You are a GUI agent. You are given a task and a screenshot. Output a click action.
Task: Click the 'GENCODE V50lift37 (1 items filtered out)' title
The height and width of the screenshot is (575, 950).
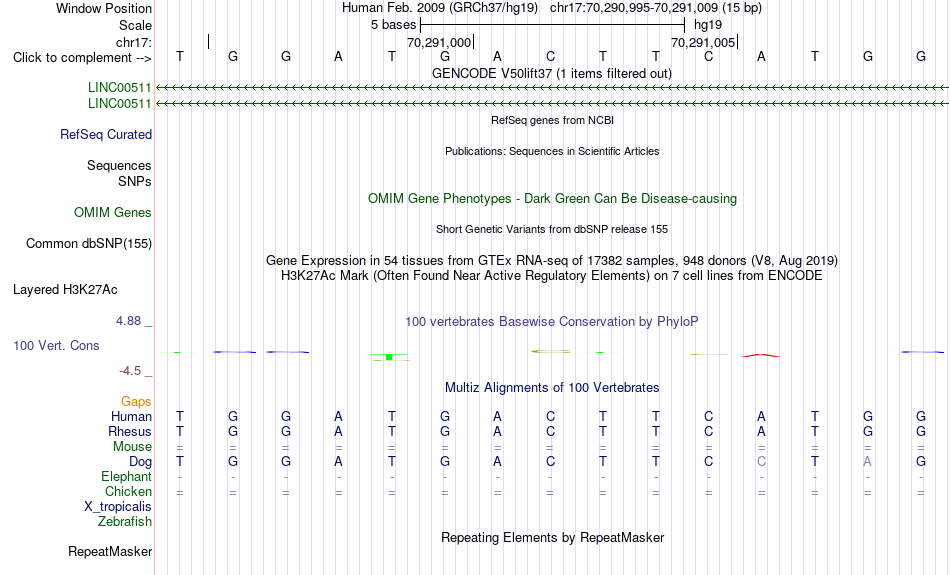[552, 73]
